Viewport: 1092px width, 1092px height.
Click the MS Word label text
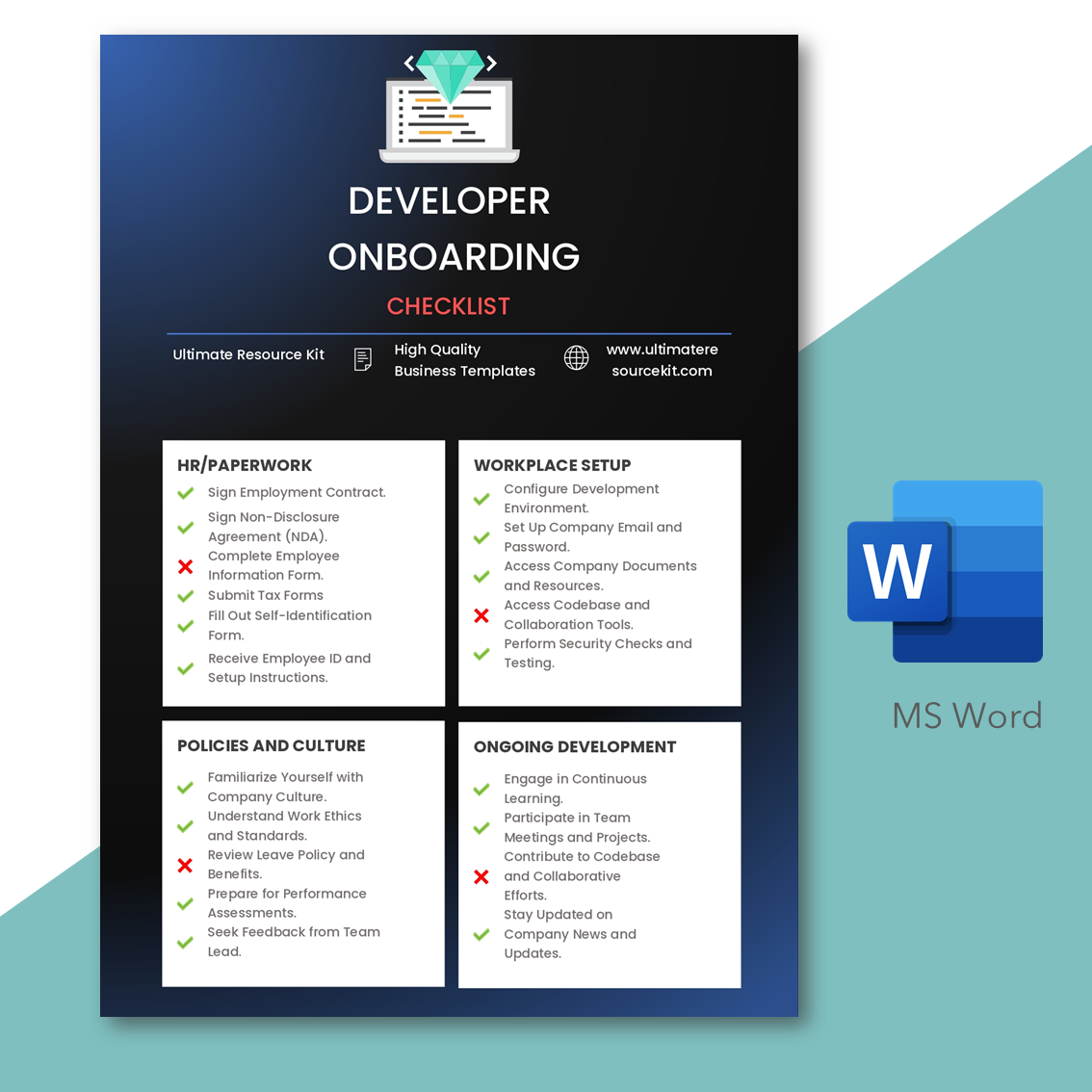967,715
